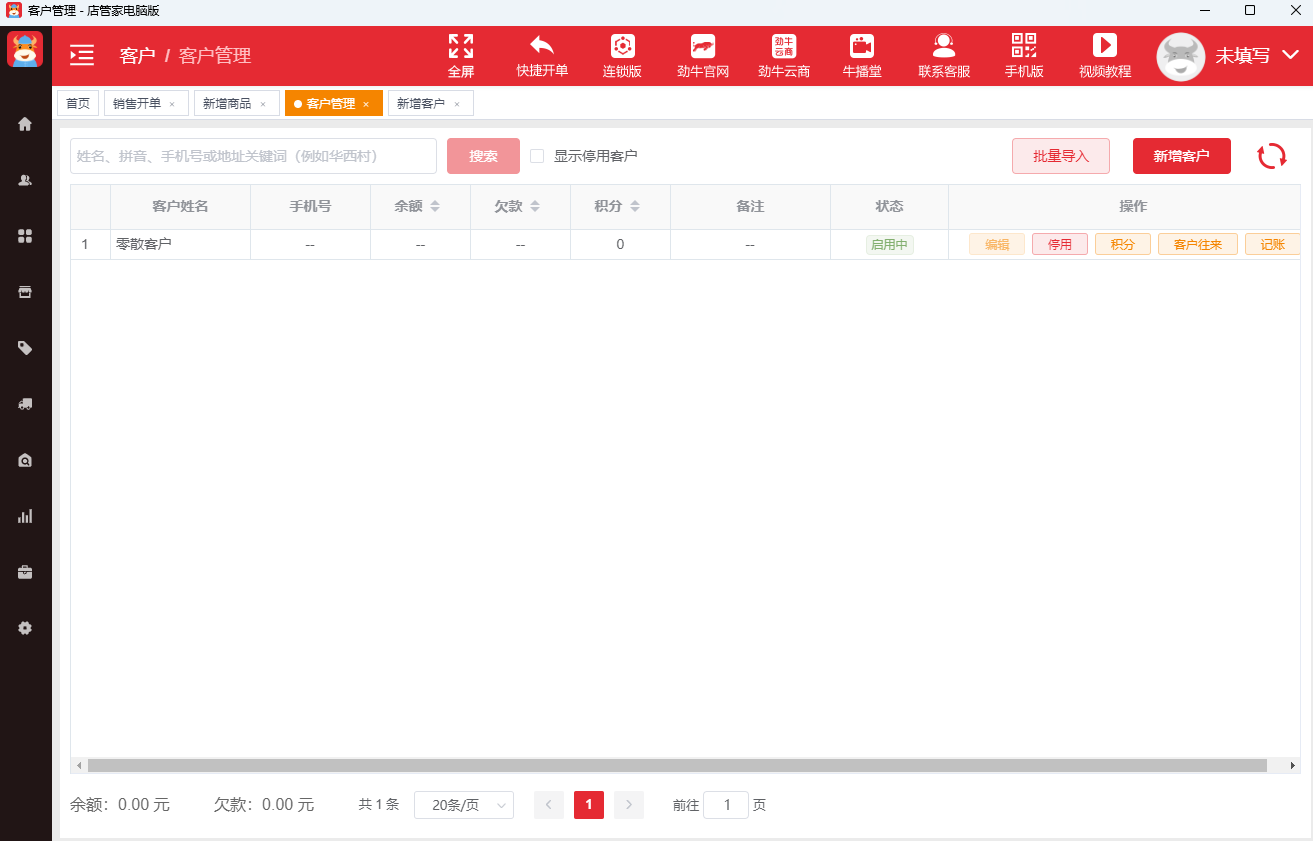
Task: Click the customer search input field
Action: pyautogui.click(x=253, y=156)
